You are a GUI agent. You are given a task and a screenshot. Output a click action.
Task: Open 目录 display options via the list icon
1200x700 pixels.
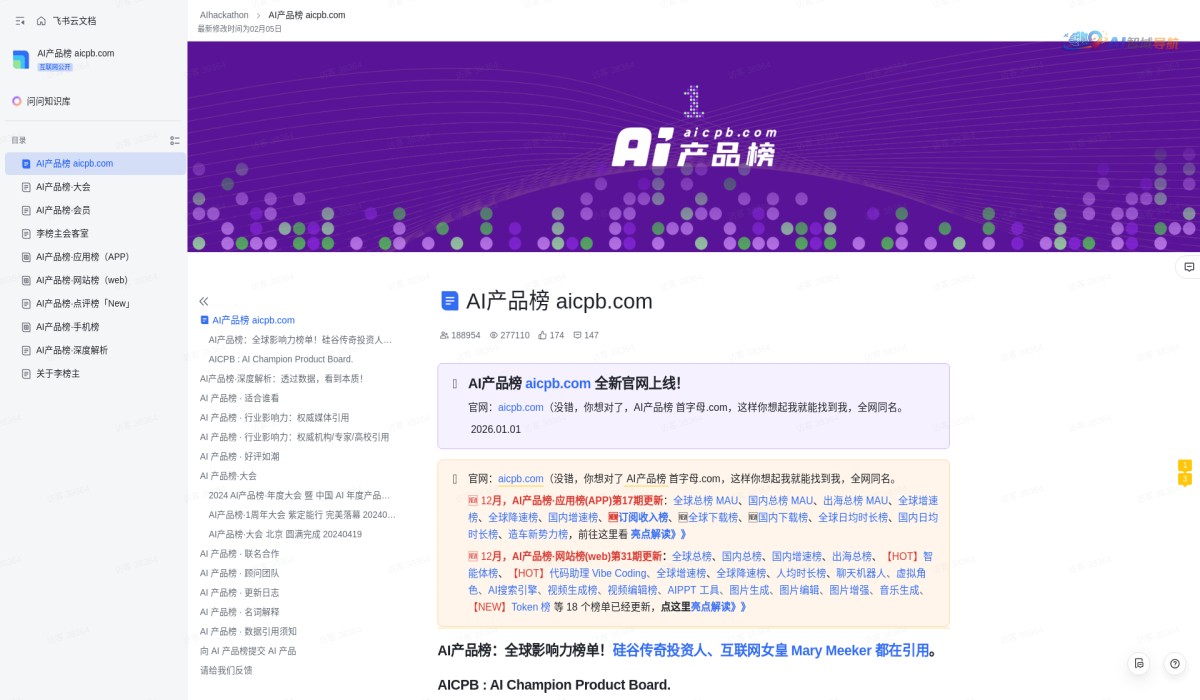click(x=175, y=140)
